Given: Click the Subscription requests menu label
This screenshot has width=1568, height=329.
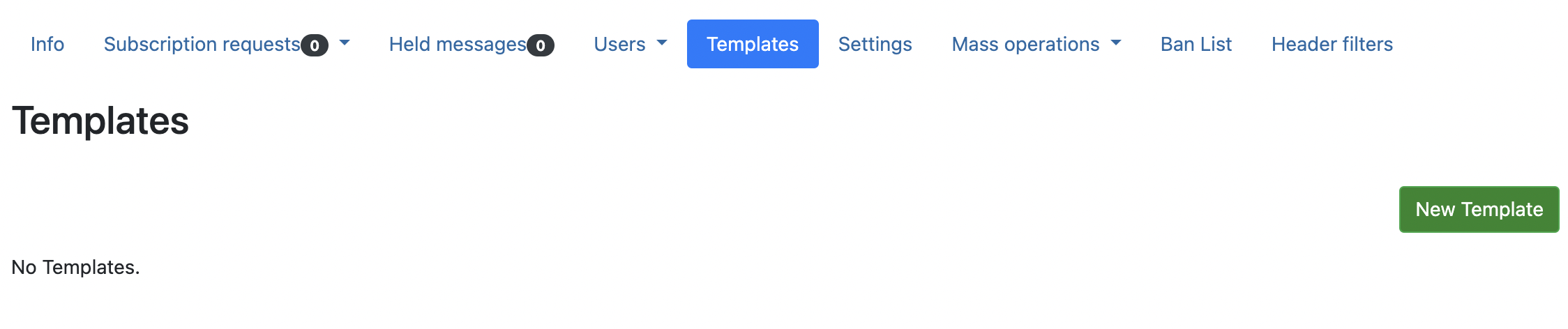Looking at the screenshot, I should [x=202, y=44].
